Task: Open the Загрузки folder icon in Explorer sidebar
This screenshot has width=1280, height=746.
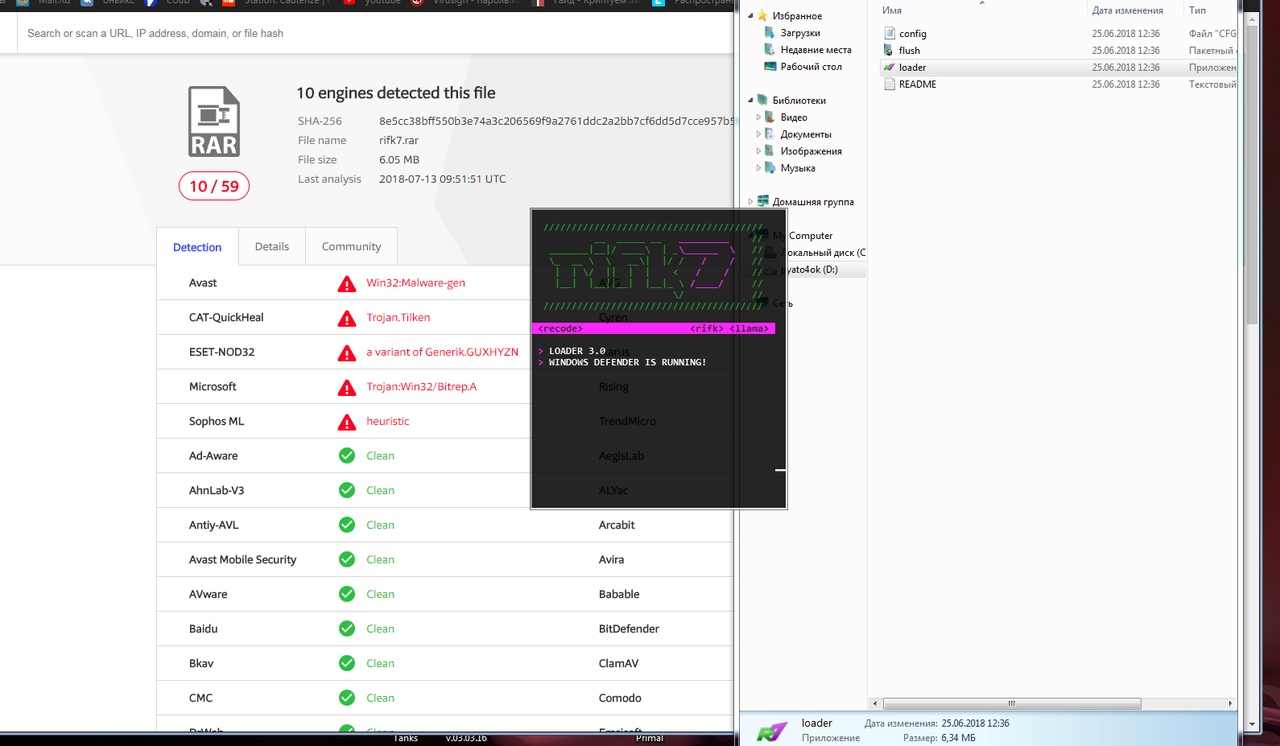Action: coord(770,33)
